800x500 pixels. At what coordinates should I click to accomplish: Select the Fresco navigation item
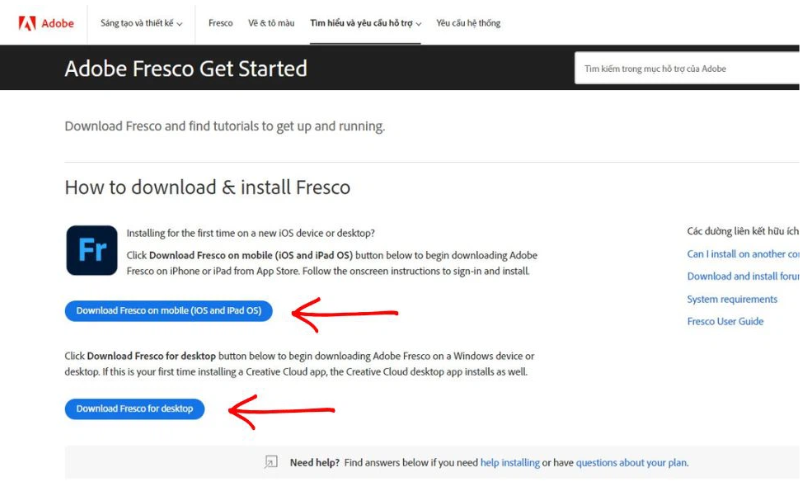click(220, 23)
